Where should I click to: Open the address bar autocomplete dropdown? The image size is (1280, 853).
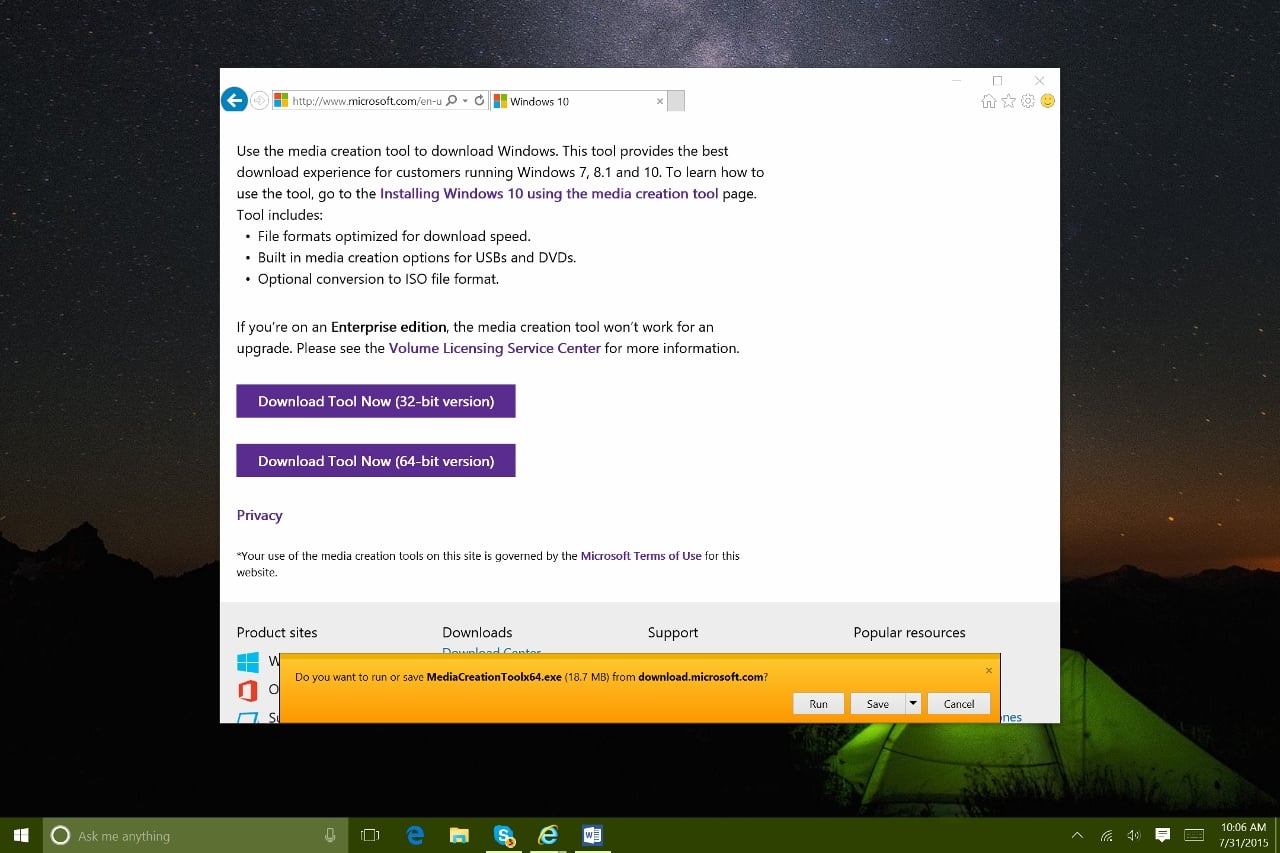tap(464, 100)
